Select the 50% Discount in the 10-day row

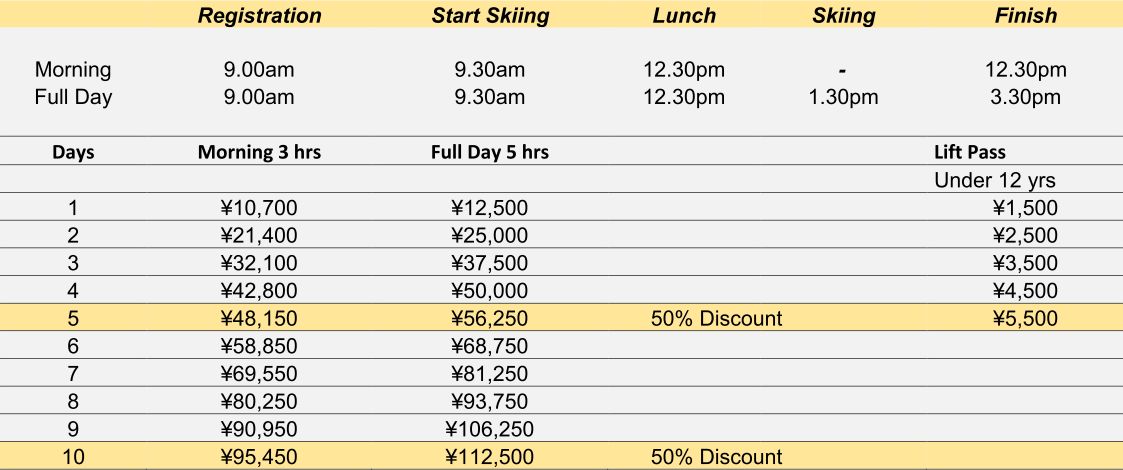click(717, 456)
